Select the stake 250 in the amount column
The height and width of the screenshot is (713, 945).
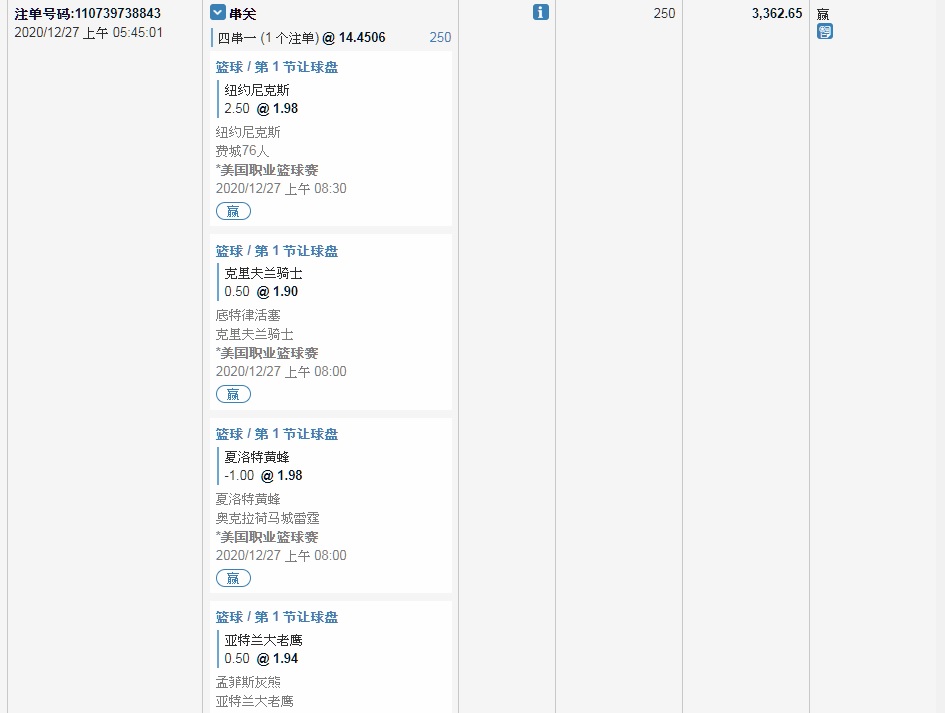tap(664, 13)
